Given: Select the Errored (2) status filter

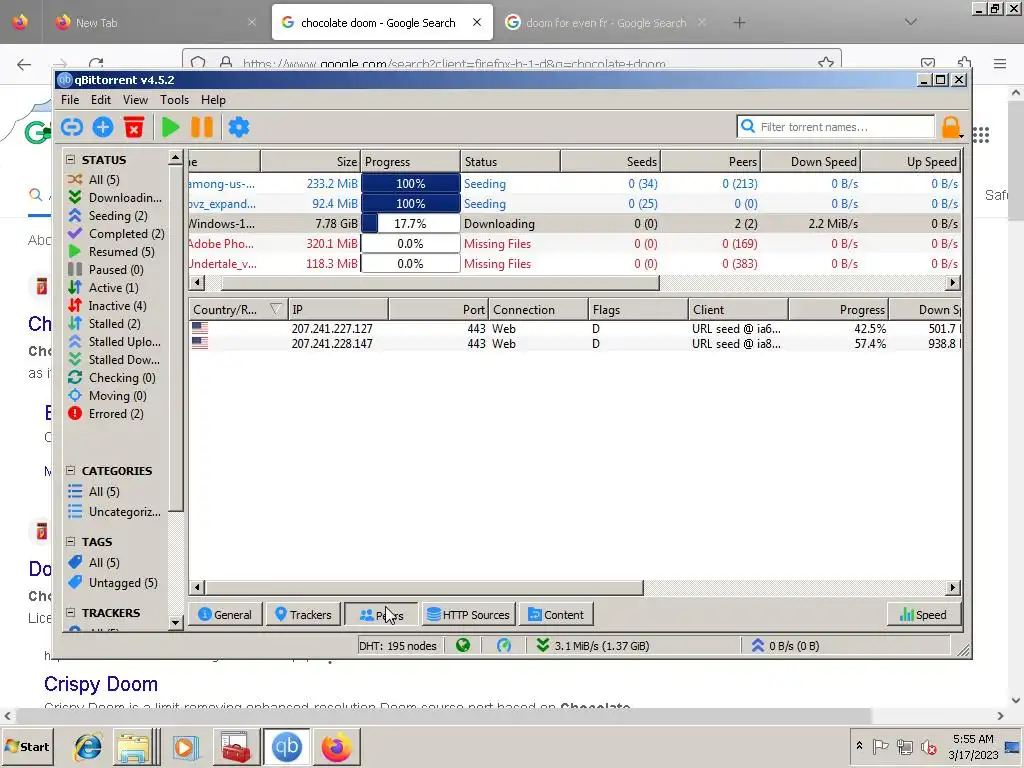Looking at the screenshot, I should point(106,413).
